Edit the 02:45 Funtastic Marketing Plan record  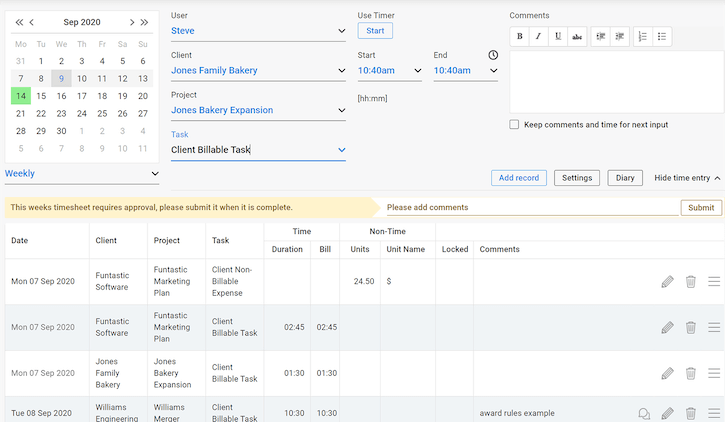[x=667, y=327]
